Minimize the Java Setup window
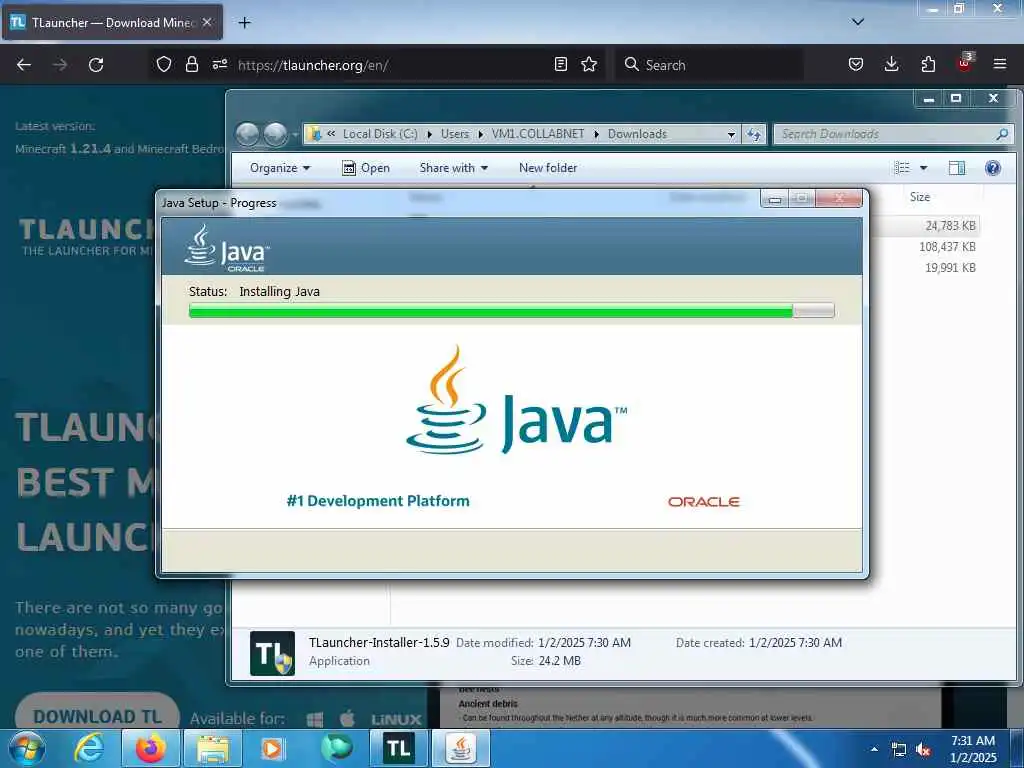Screen dimensions: 1024x768 coord(775,199)
